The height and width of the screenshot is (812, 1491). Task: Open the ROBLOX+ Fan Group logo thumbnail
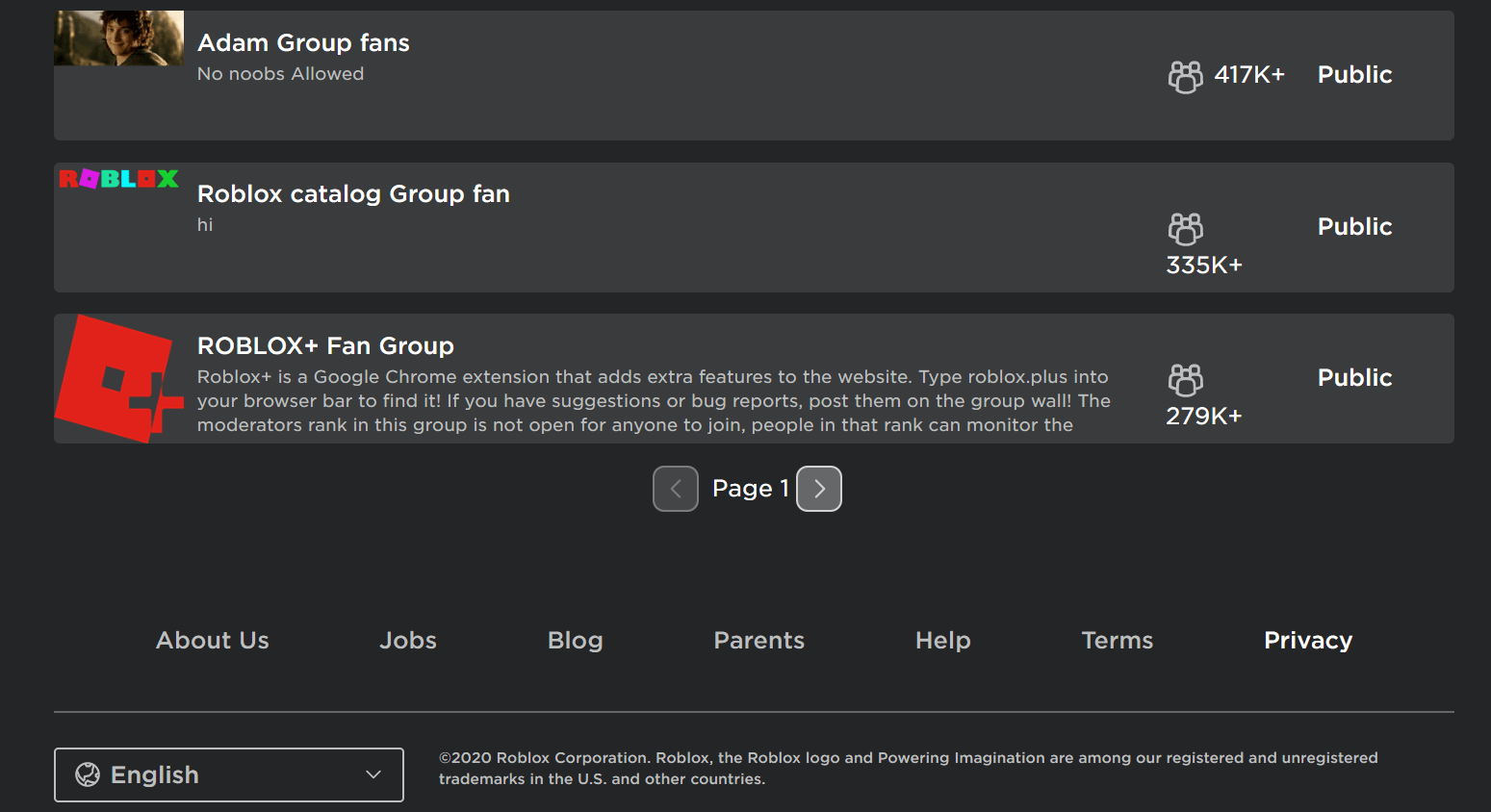[x=118, y=379]
